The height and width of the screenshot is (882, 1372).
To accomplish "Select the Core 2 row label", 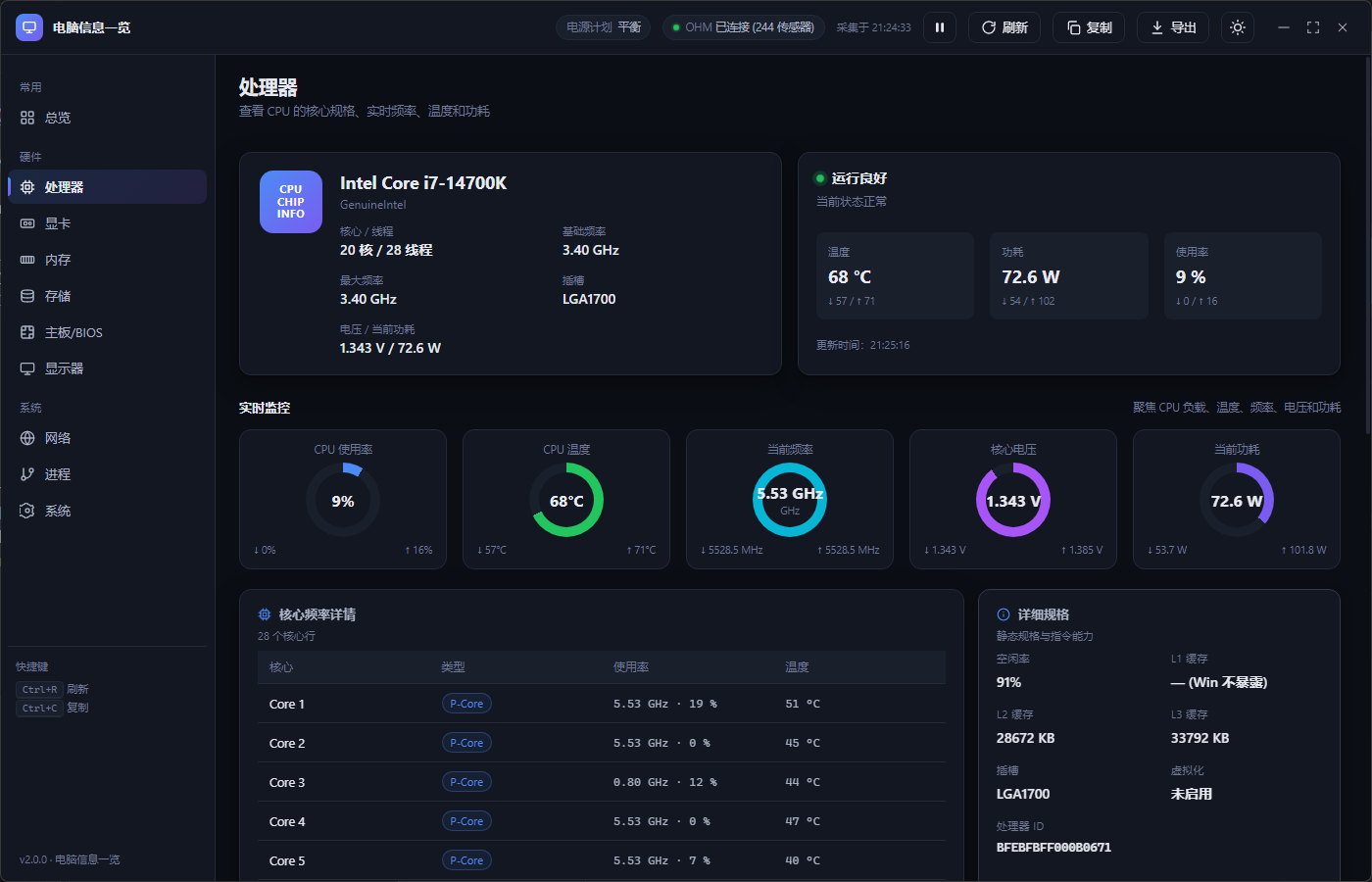I will [x=287, y=743].
